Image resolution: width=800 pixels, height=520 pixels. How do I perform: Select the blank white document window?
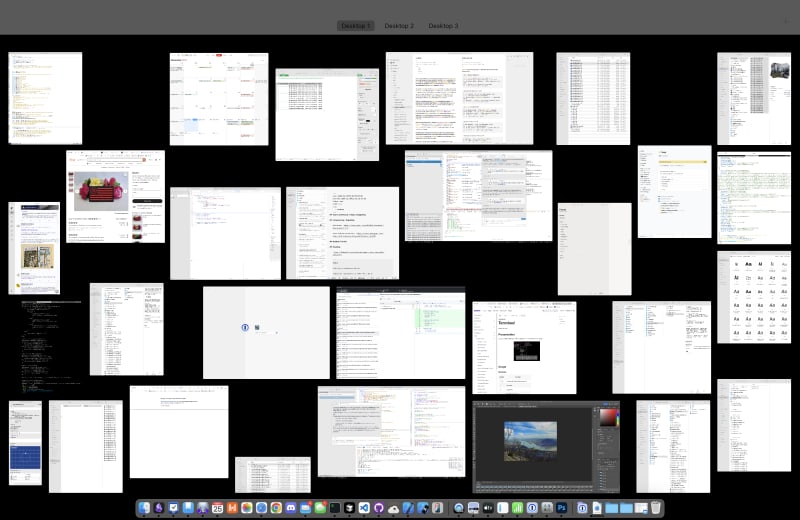179,432
